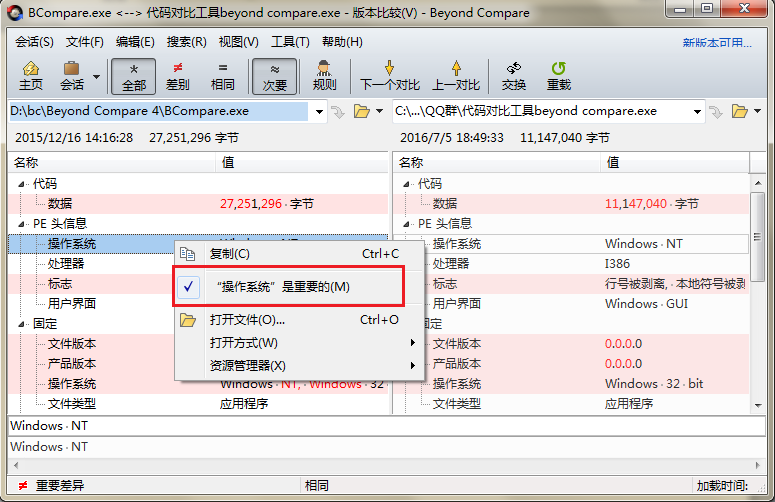Expand right browse folder dropdown arrow

tap(757, 111)
